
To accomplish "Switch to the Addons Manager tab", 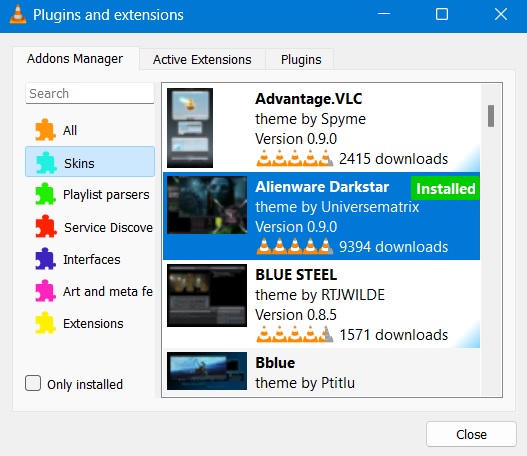I will (75, 59).
